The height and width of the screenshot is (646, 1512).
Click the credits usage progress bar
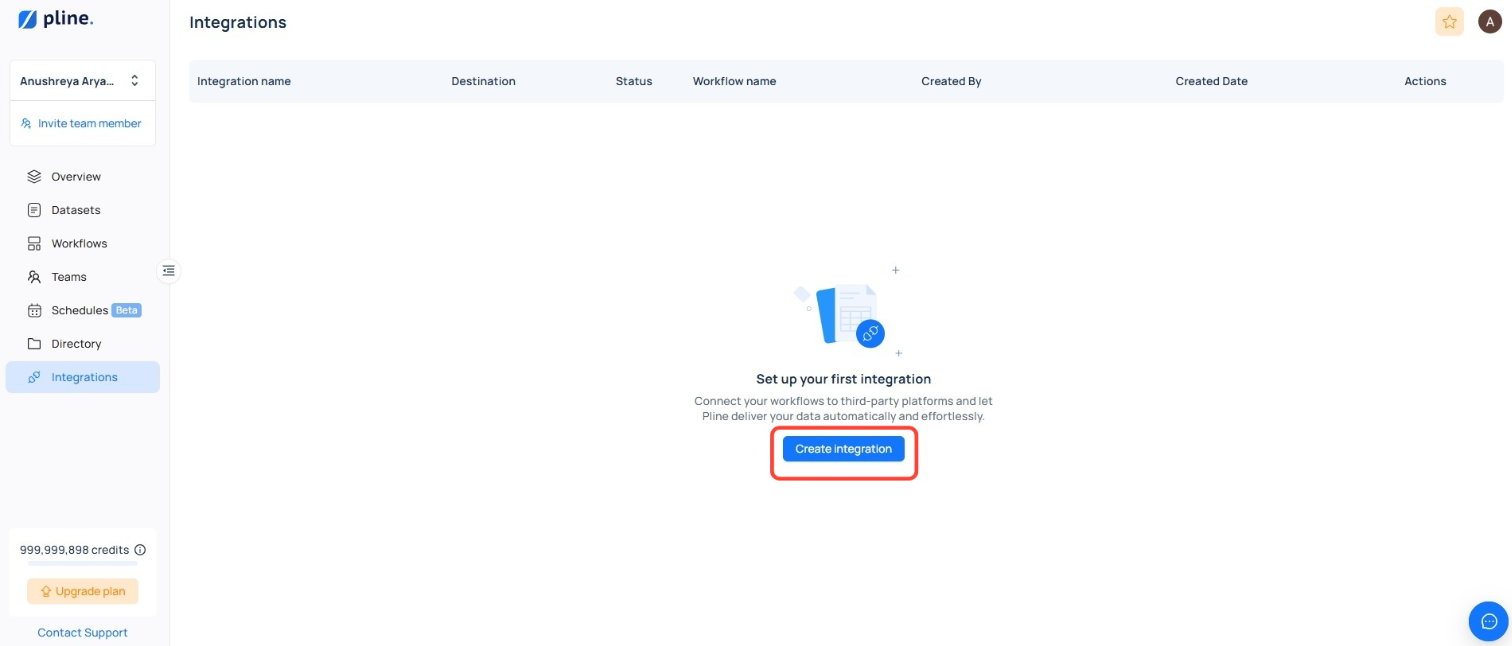[82, 564]
